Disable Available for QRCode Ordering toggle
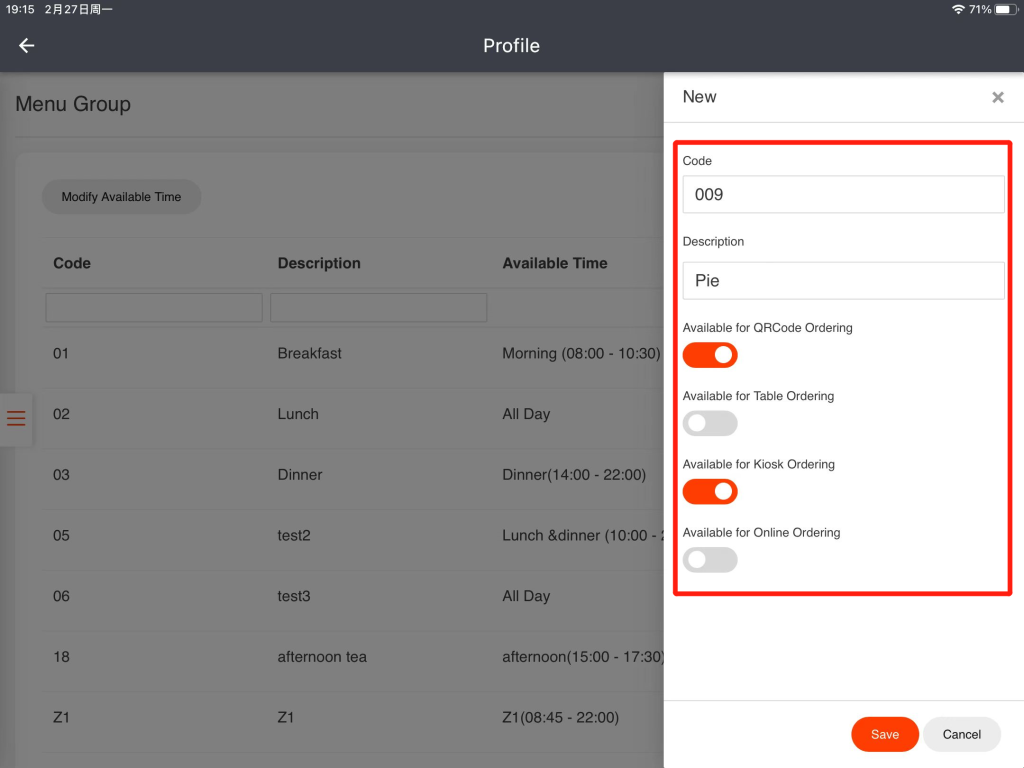 (710, 355)
